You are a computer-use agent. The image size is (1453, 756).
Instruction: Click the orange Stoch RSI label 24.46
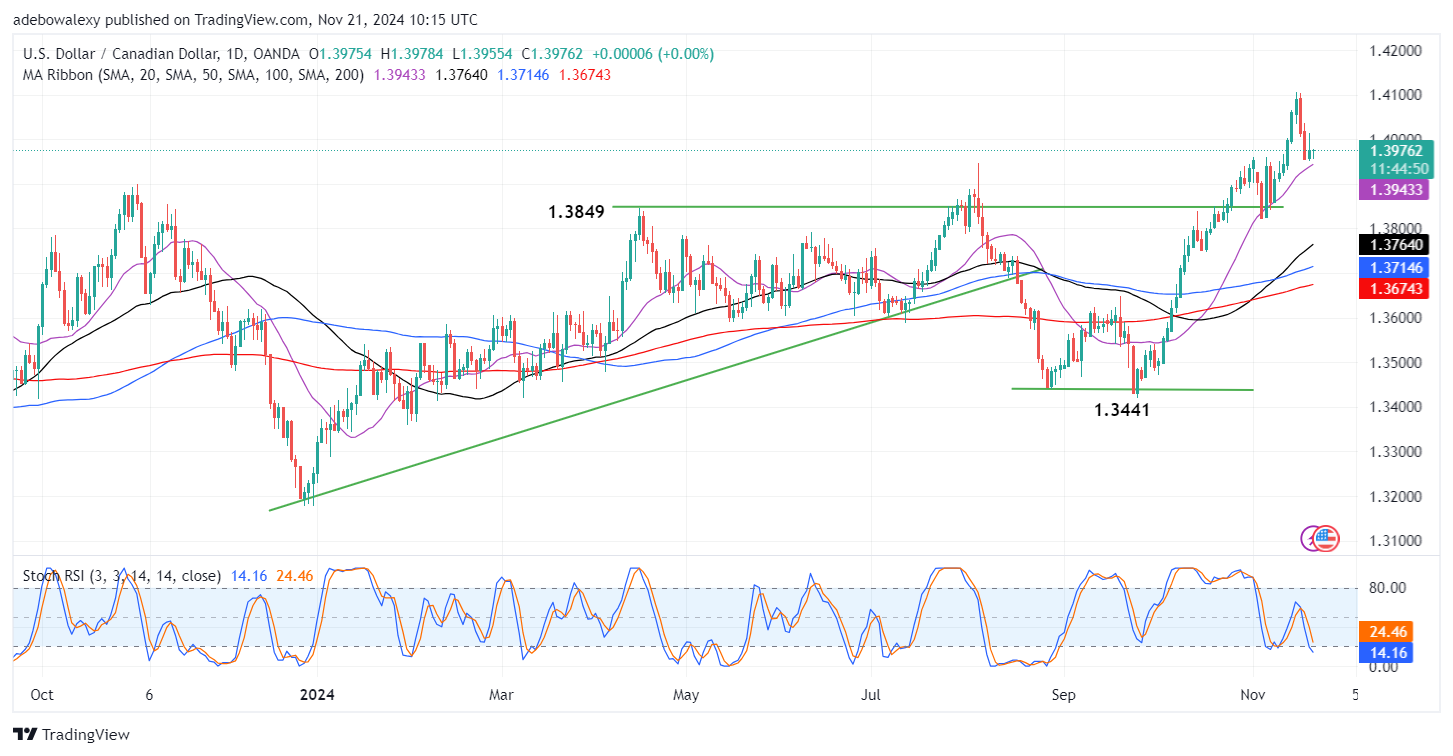click(1385, 632)
